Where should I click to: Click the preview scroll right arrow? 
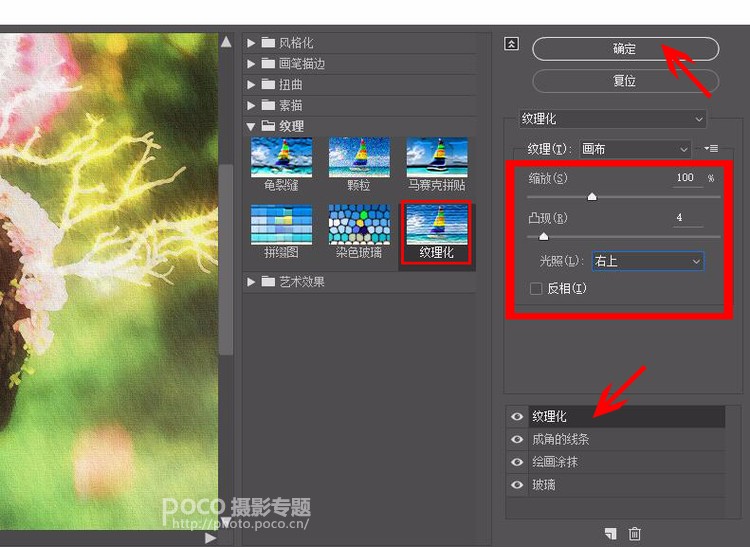click(210, 538)
